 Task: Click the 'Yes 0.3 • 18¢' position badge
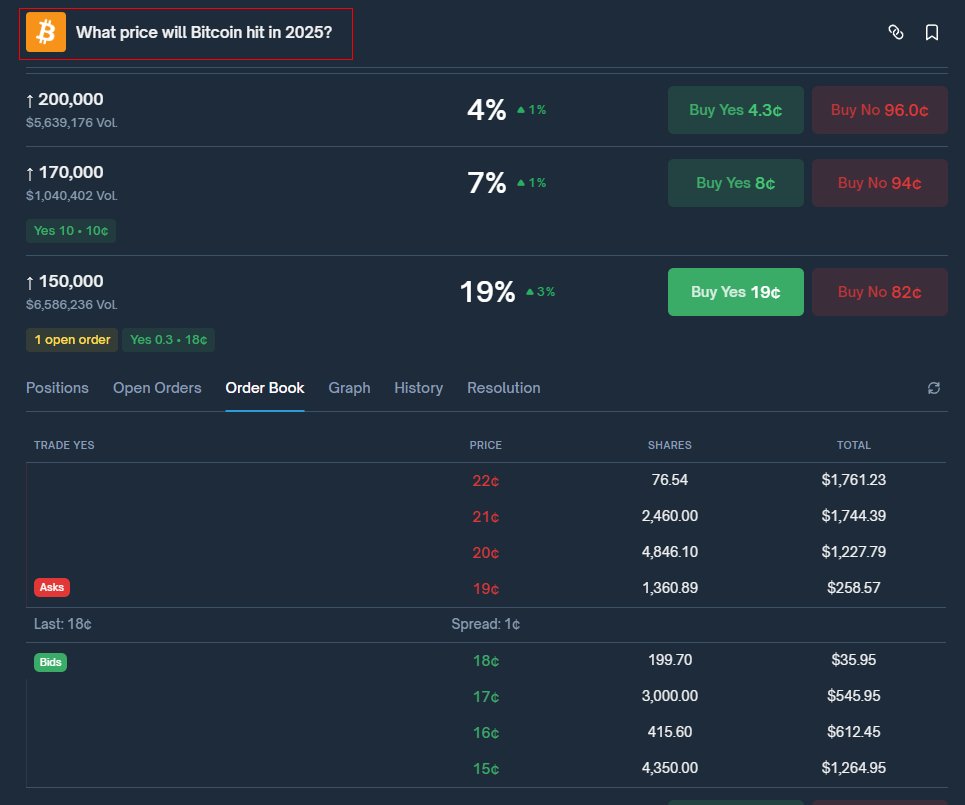click(168, 340)
